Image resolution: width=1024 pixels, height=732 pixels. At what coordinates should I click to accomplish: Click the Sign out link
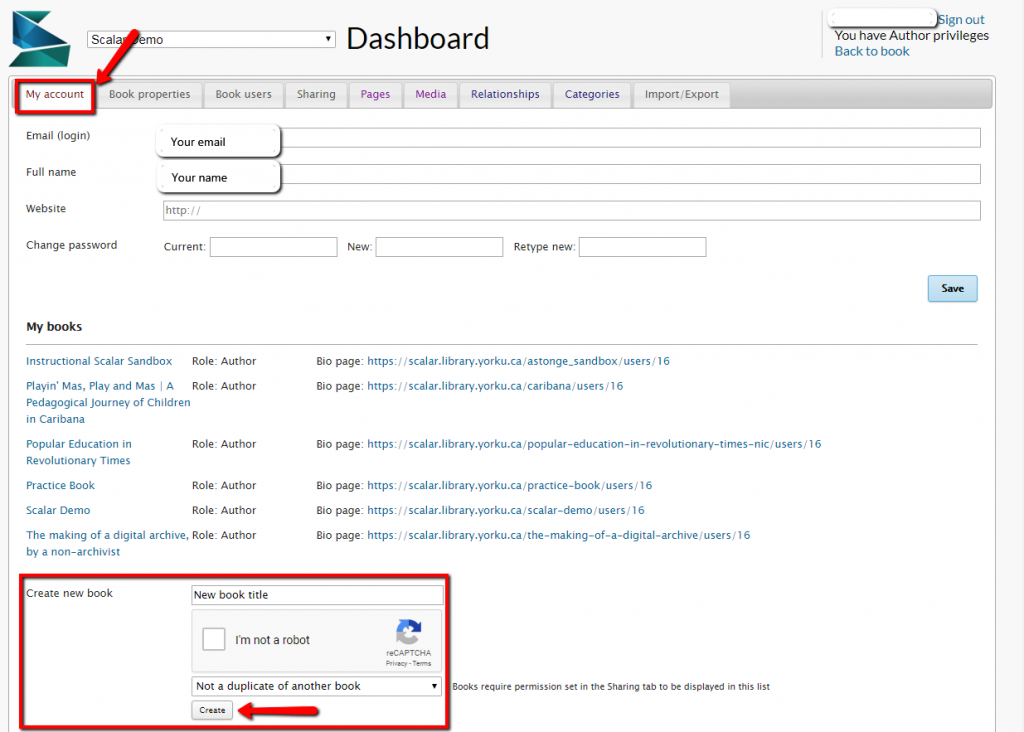click(x=961, y=20)
